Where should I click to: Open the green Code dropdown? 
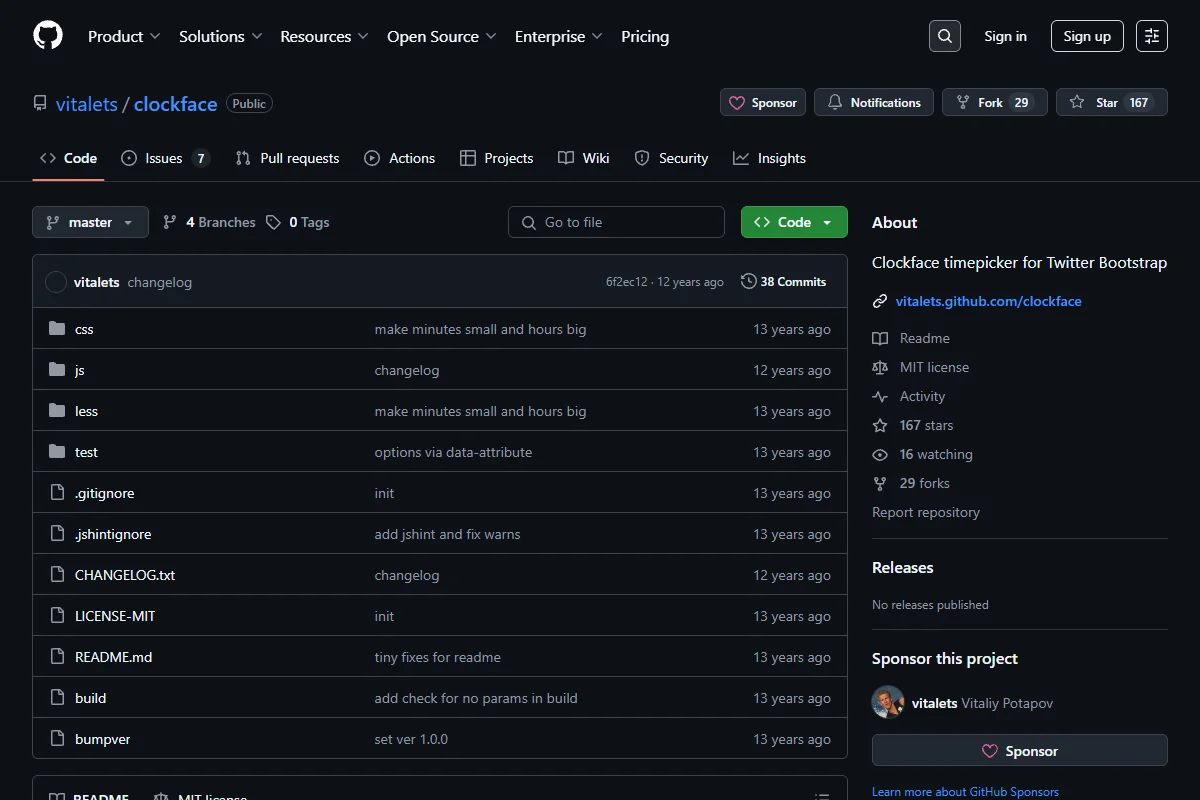coord(794,222)
